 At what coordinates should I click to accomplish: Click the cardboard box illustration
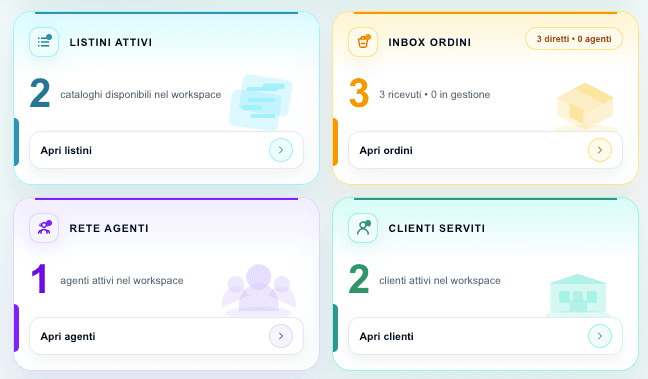click(585, 106)
